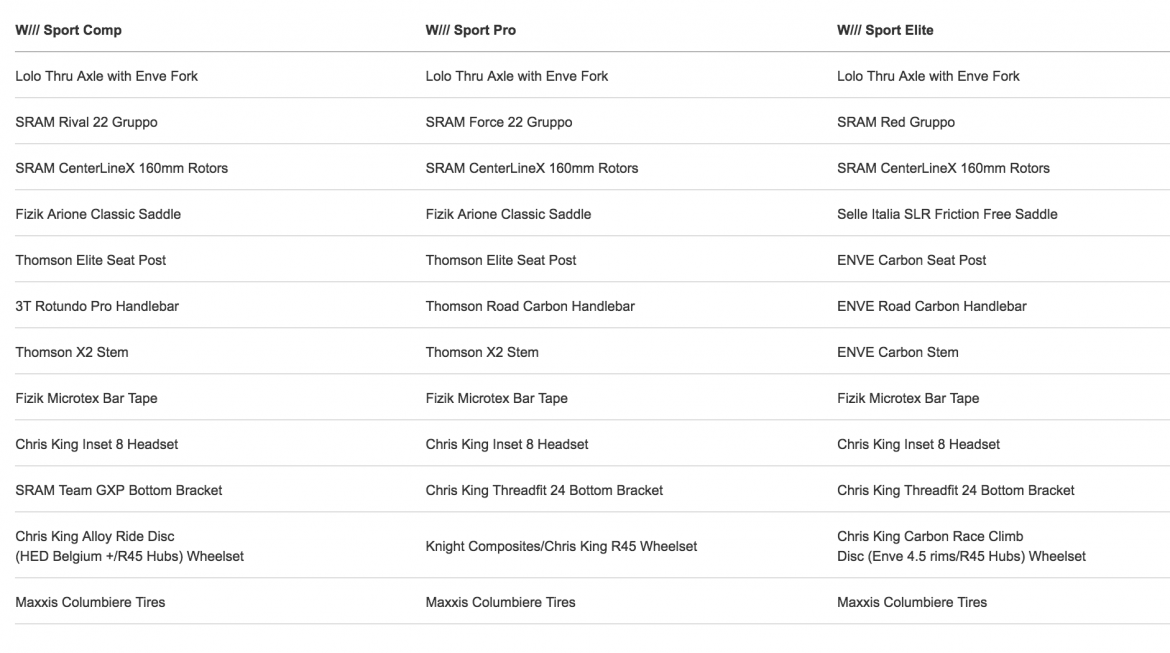
Task: Click the W/// Sport Pro column header
Action: click(x=471, y=30)
